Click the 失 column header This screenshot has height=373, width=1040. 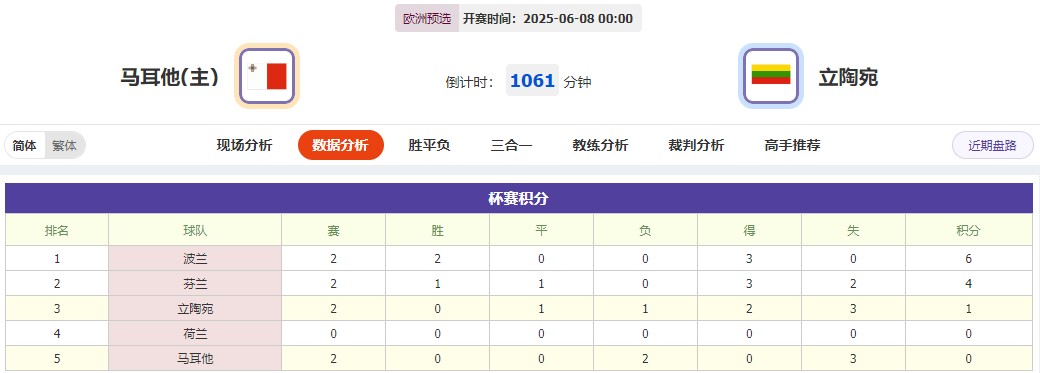coord(854,230)
